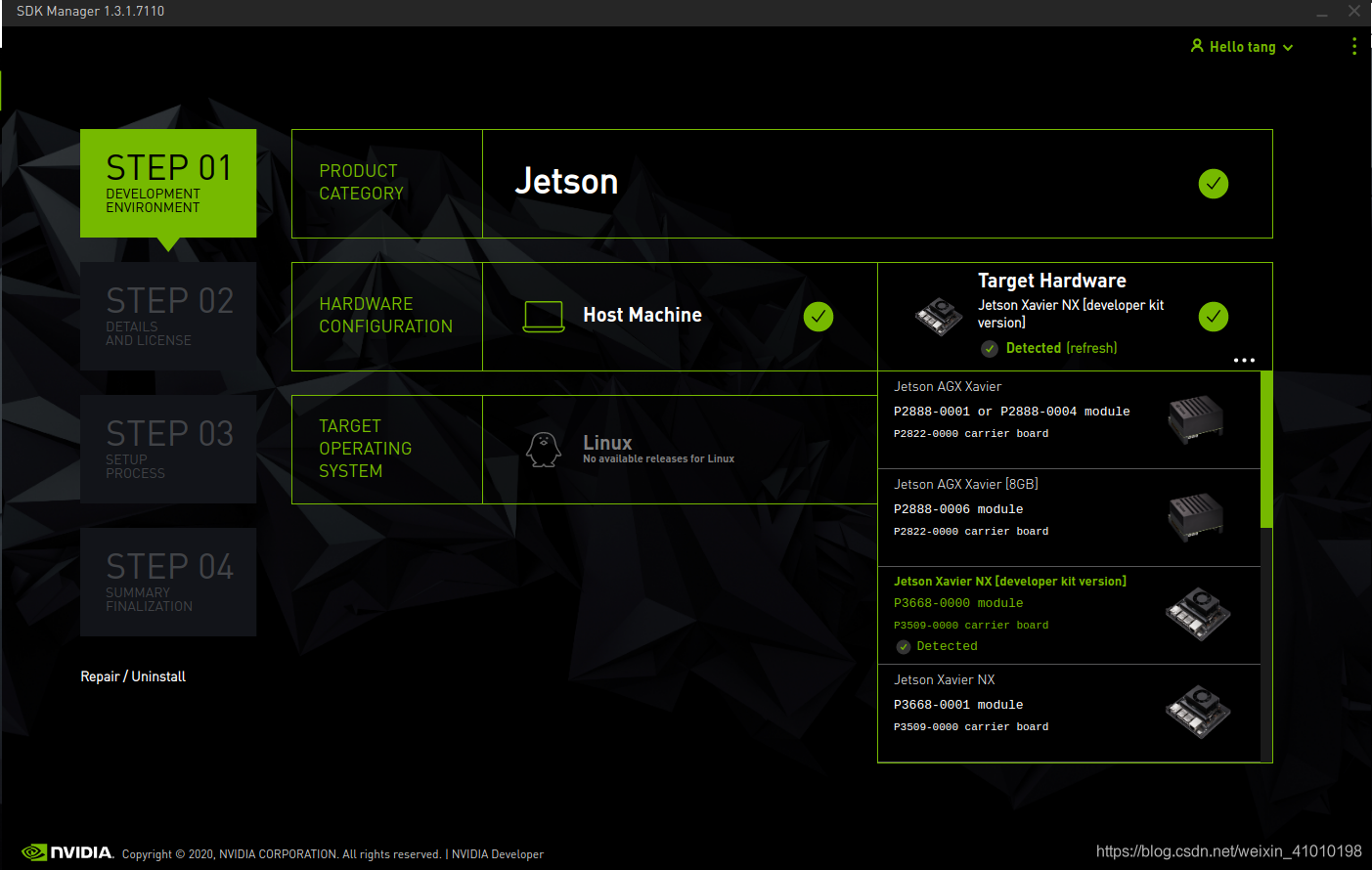The width and height of the screenshot is (1372, 870).
Task: Select Jetson AGX Xavier P2888-0001 option
Action: [x=1069, y=420]
